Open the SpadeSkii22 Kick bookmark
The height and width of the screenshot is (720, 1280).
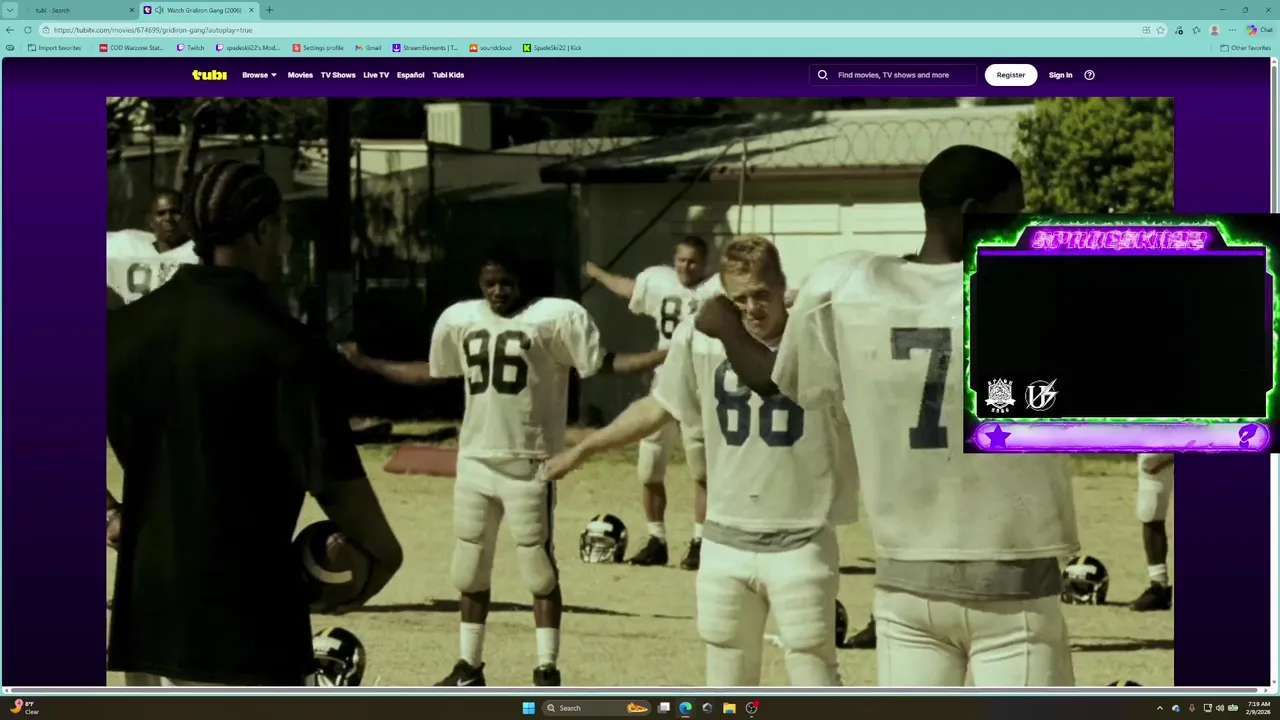coord(552,48)
